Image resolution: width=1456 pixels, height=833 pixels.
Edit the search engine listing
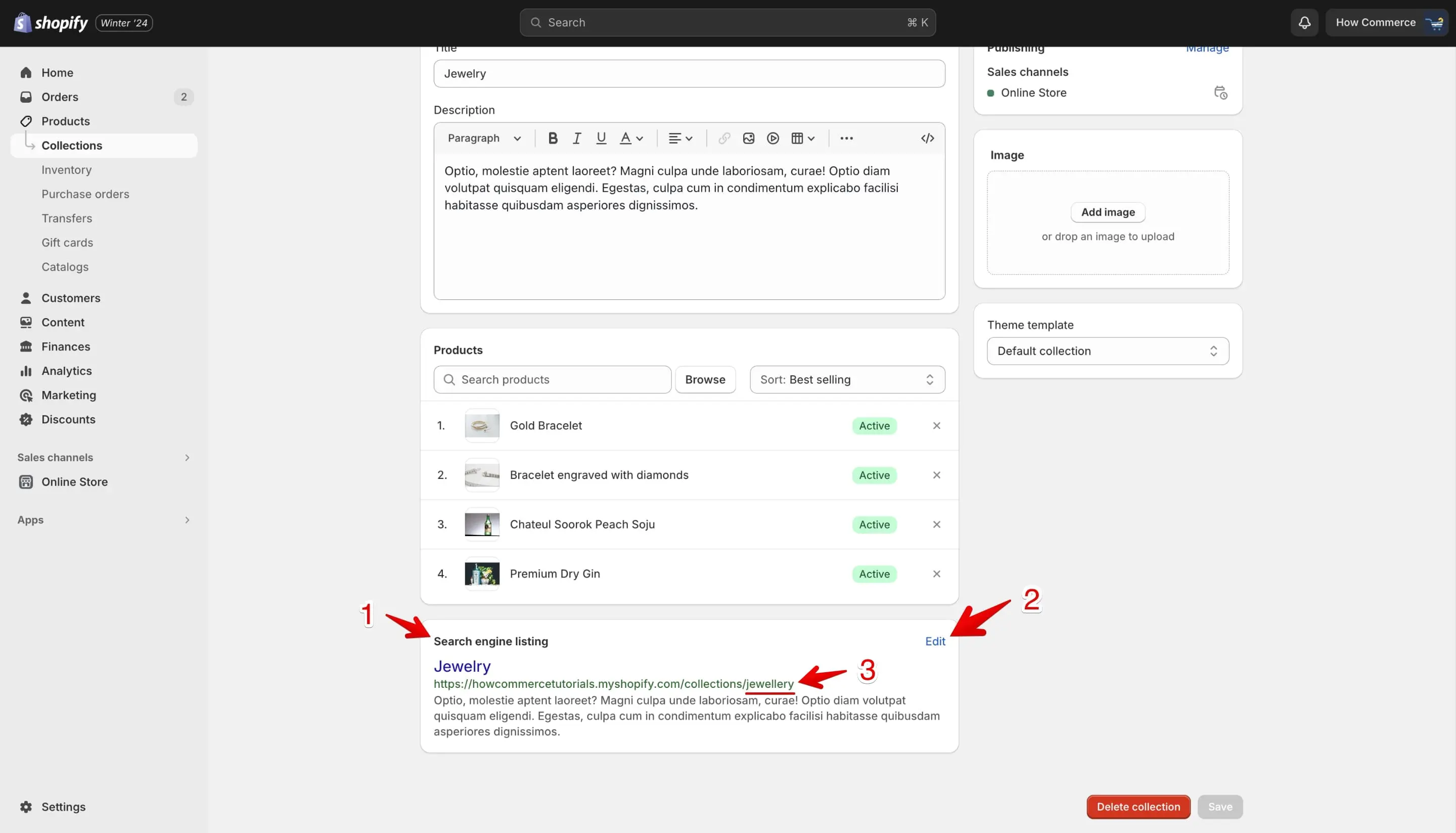click(x=935, y=641)
